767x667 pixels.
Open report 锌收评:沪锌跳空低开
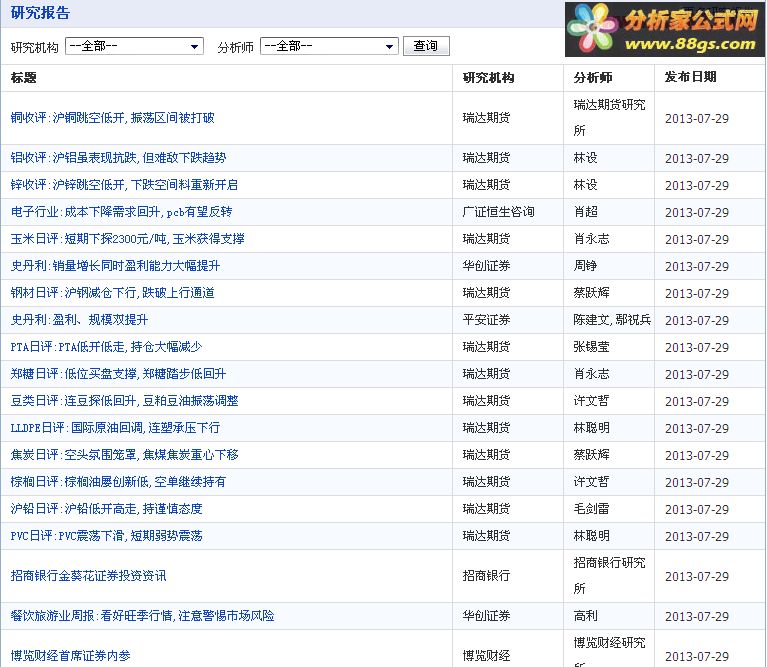pyautogui.click(x=124, y=185)
